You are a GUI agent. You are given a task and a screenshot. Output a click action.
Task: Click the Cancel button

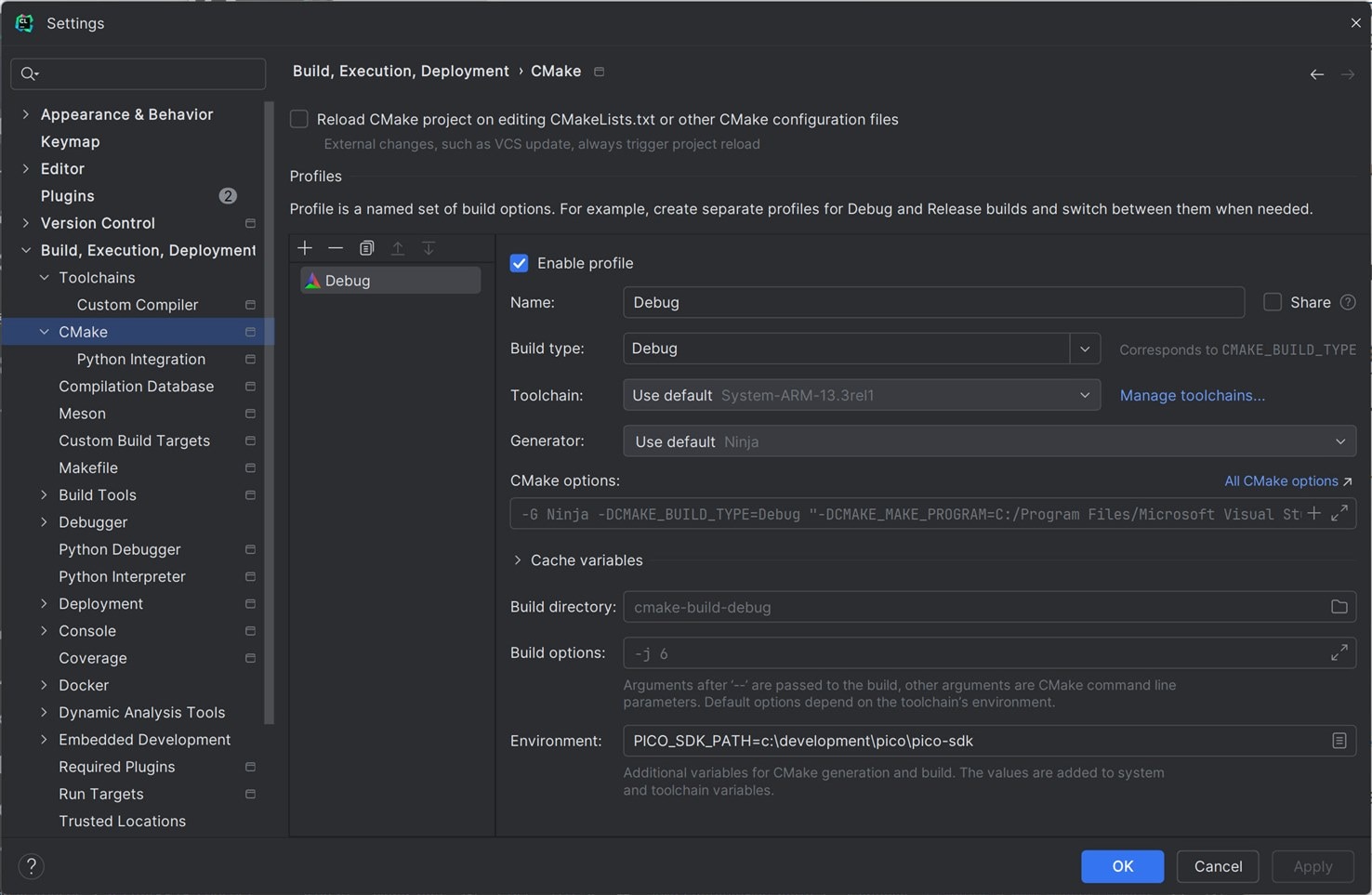[x=1218, y=866]
